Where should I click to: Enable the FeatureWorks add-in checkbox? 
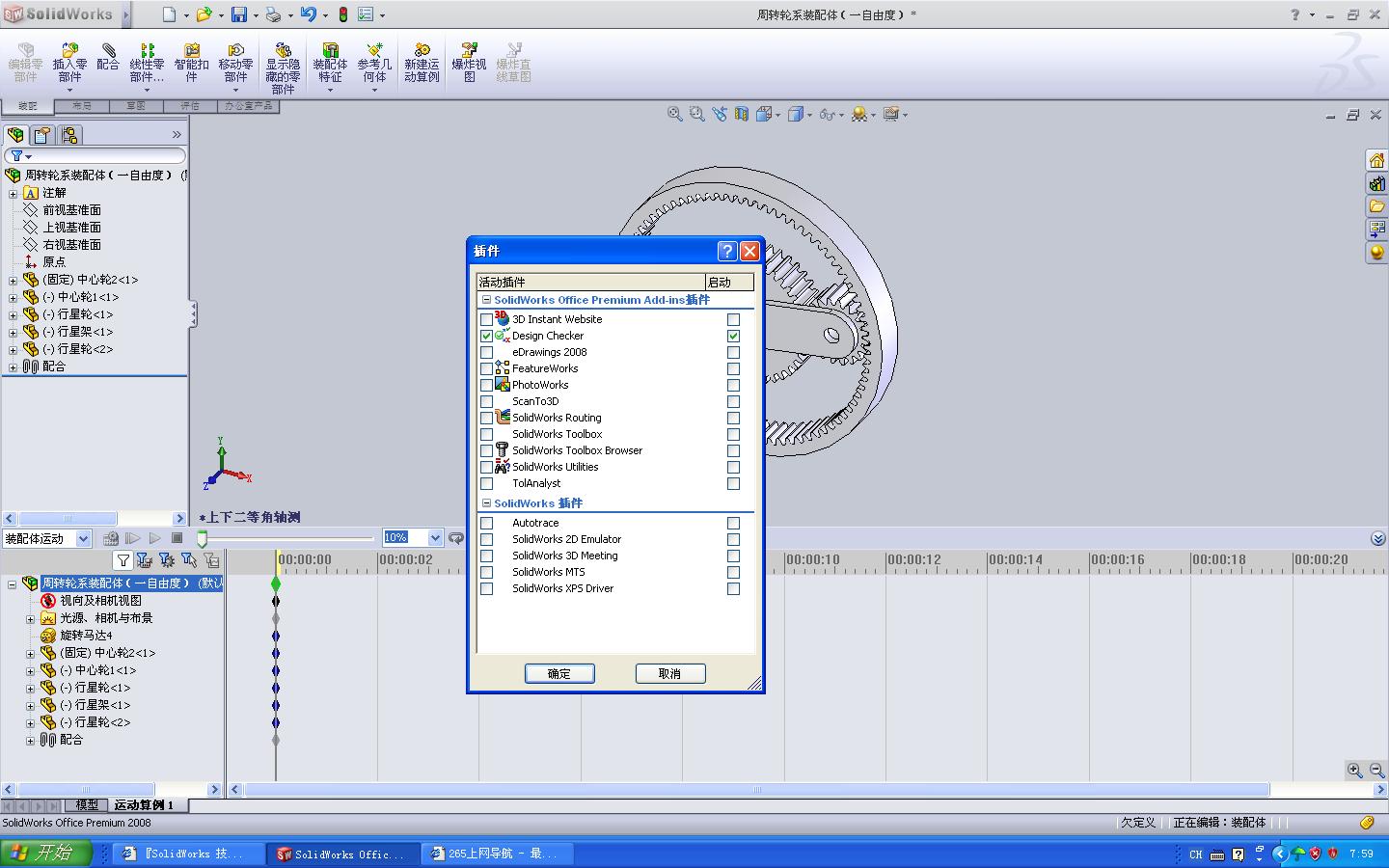pyautogui.click(x=486, y=368)
